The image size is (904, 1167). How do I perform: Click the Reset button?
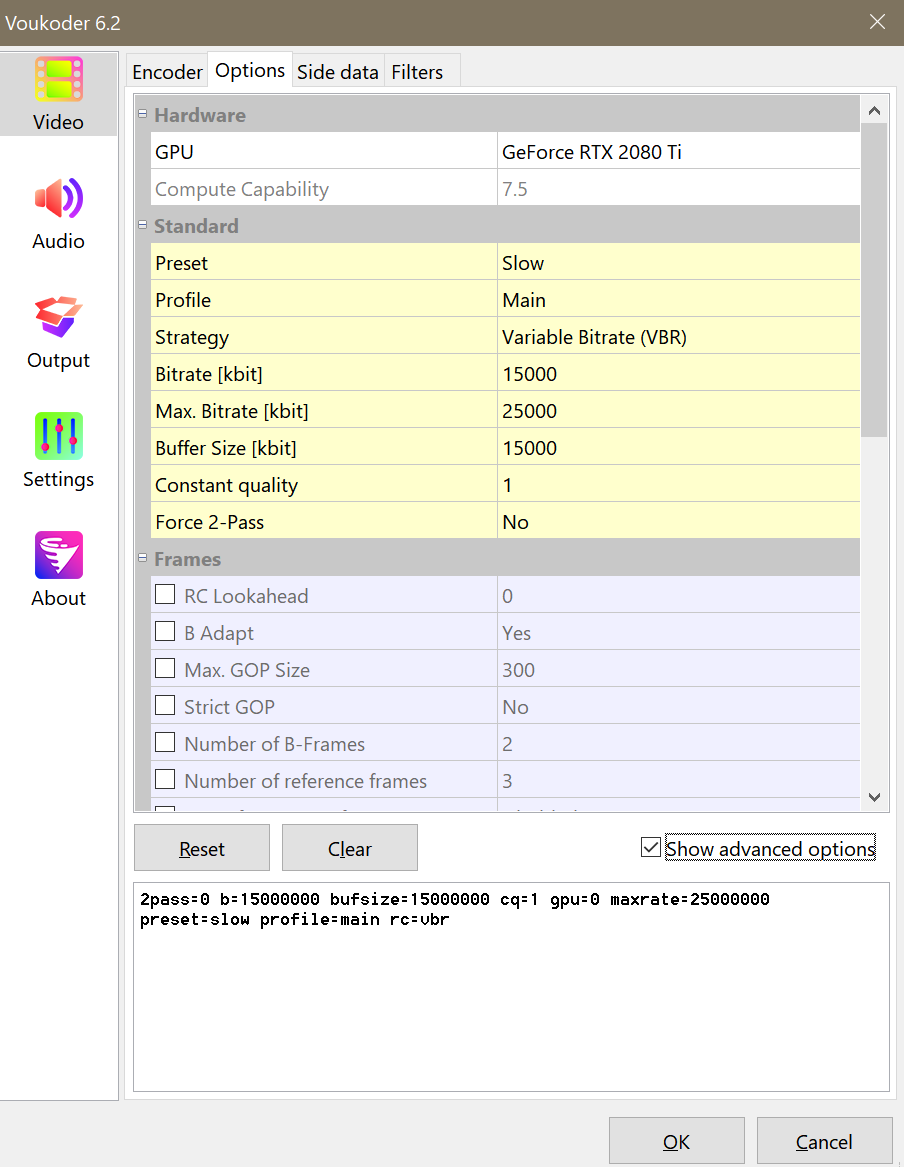[x=202, y=848]
